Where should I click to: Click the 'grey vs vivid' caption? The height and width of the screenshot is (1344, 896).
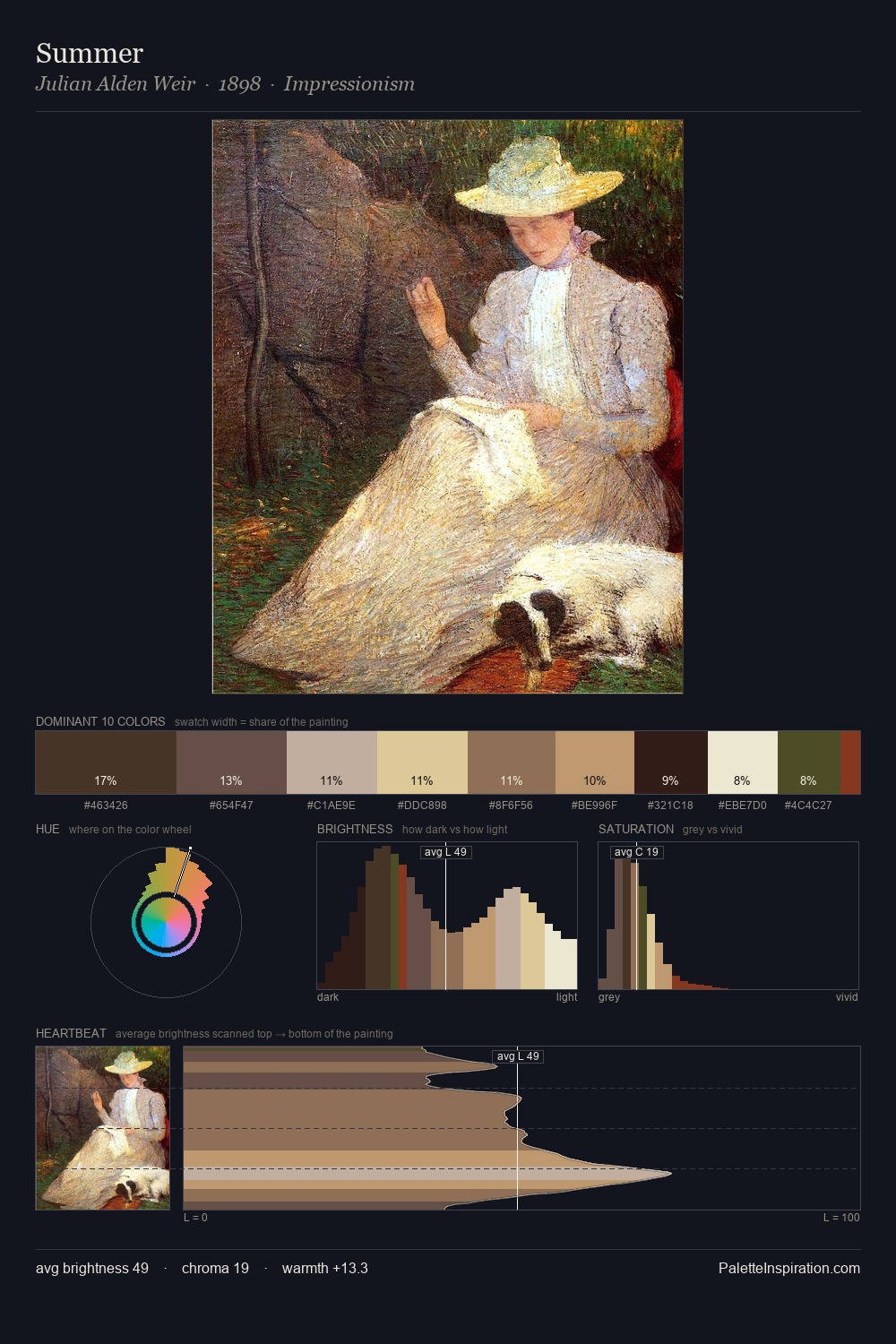pos(712,830)
